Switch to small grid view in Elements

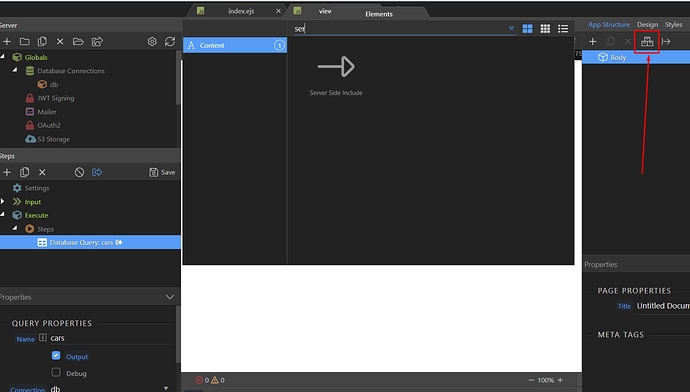pos(545,29)
